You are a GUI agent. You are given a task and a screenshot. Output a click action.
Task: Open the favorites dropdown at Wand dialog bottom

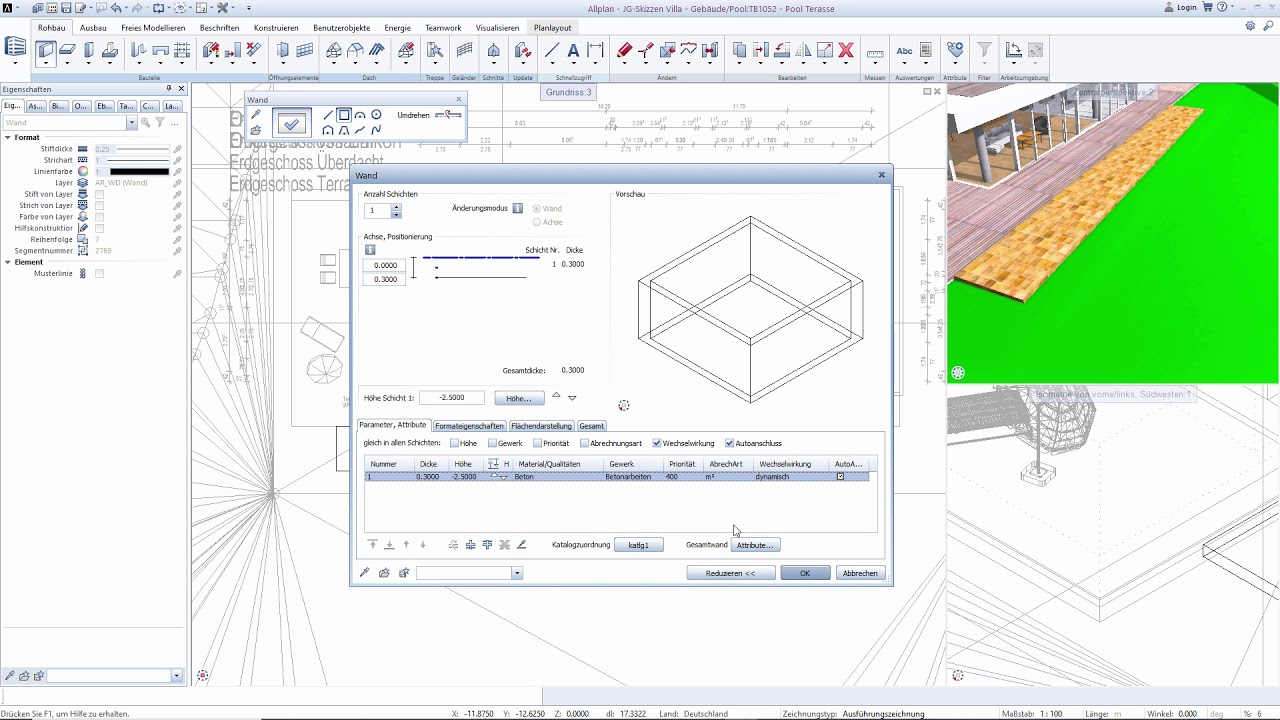coord(517,573)
